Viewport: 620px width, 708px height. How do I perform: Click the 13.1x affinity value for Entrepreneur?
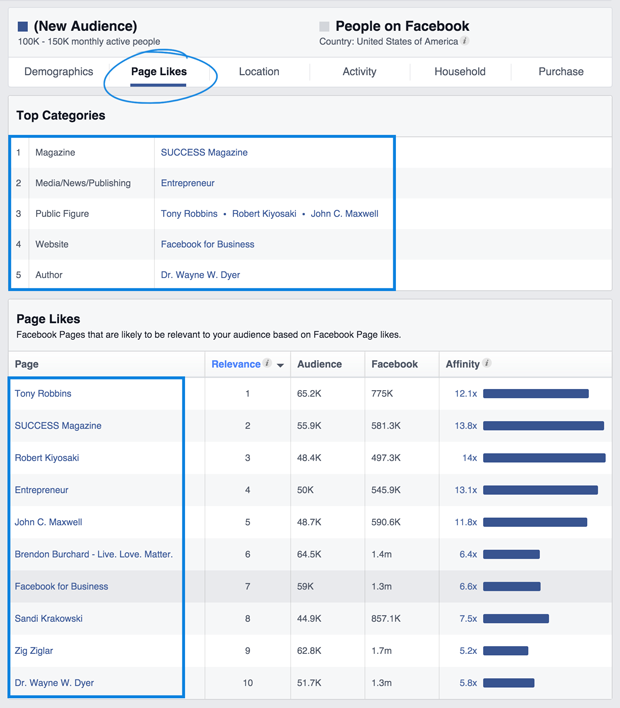pyautogui.click(x=466, y=490)
